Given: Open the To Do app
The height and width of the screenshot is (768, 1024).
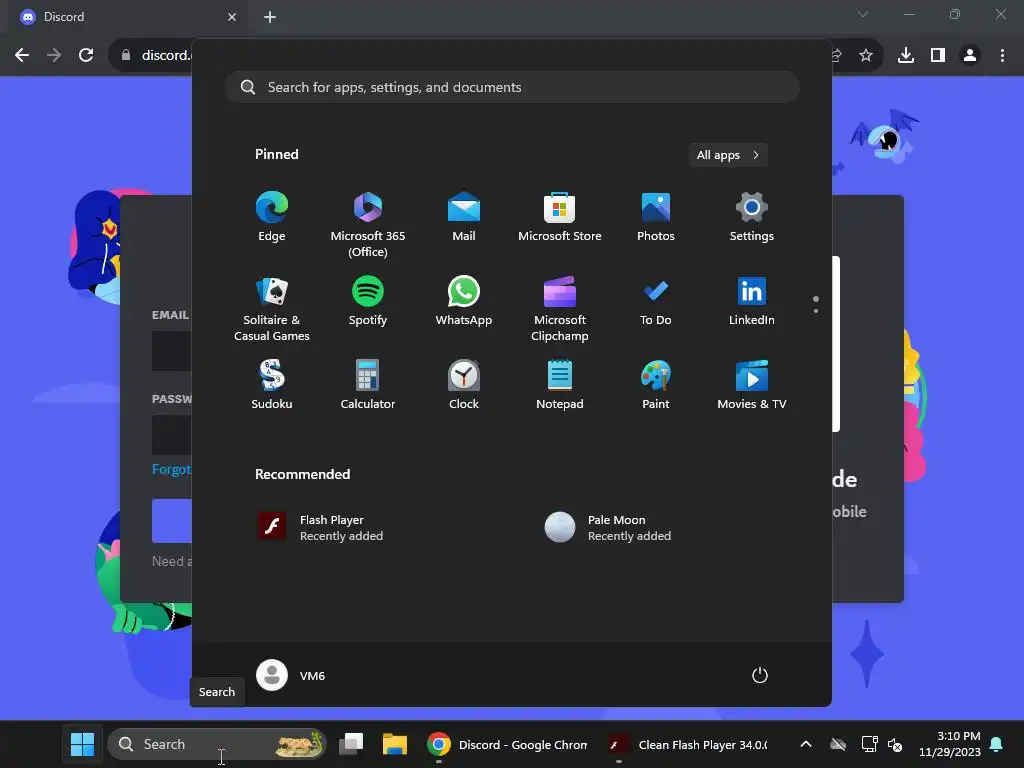Looking at the screenshot, I should (656, 301).
